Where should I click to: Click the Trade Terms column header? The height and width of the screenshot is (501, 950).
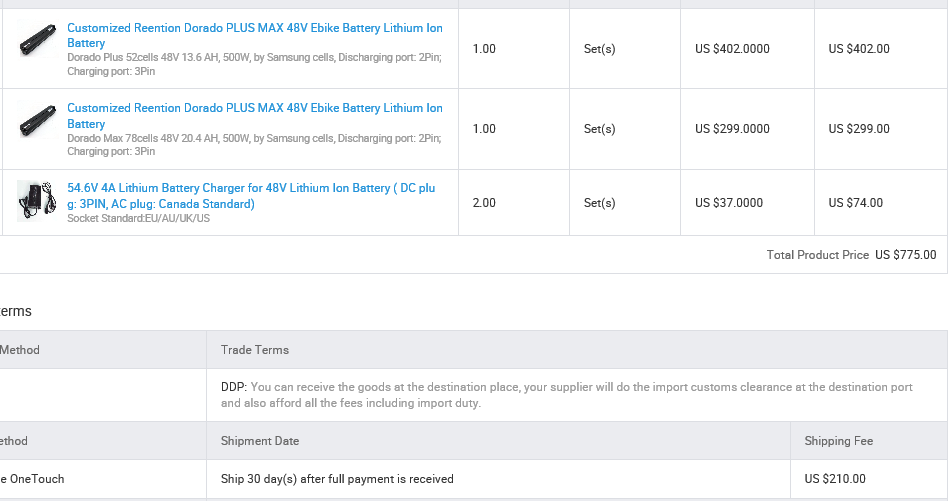click(255, 350)
